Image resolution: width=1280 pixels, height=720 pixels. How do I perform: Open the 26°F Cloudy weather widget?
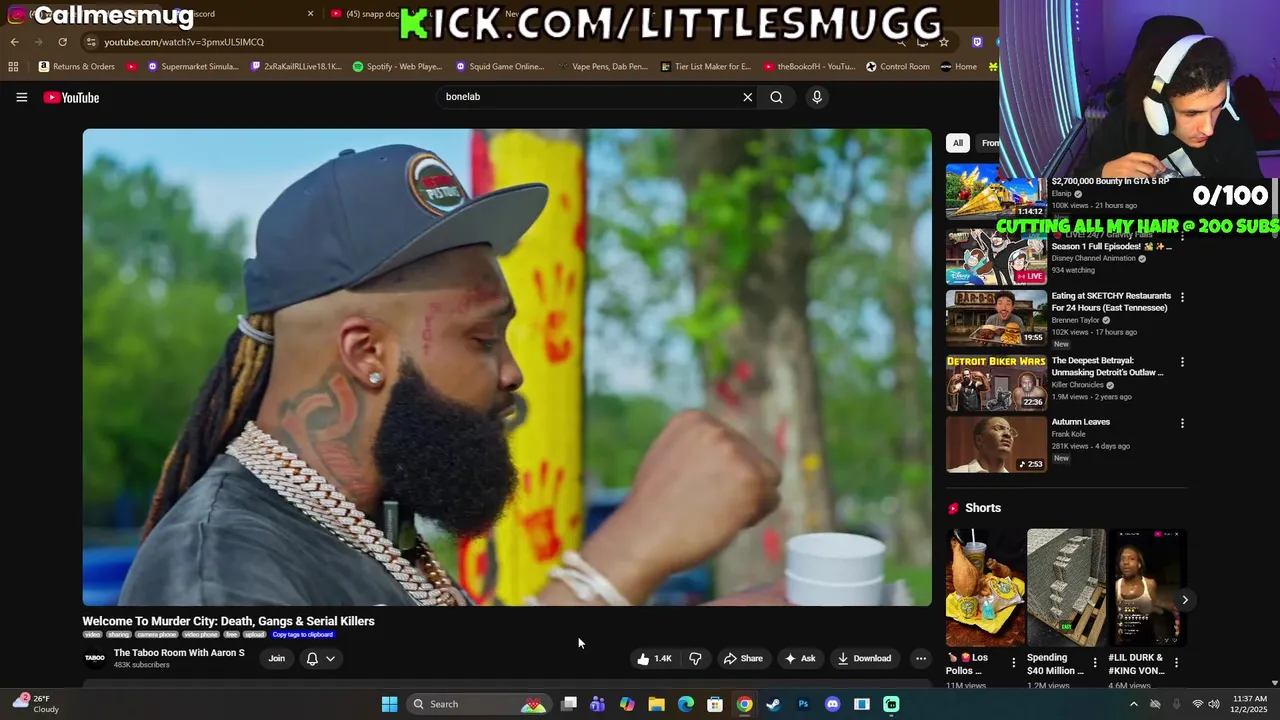click(35, 704)
